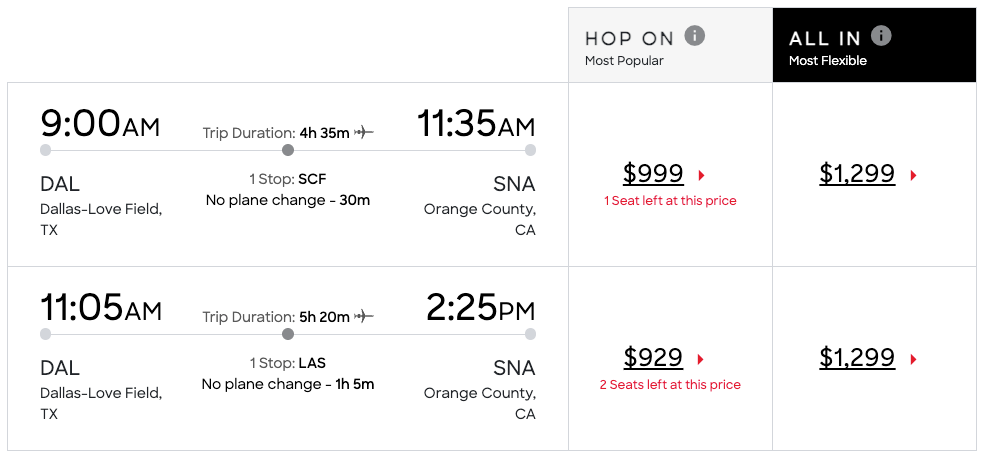
Task: Select the $929 Hop On fare
Action: point(653,357)
